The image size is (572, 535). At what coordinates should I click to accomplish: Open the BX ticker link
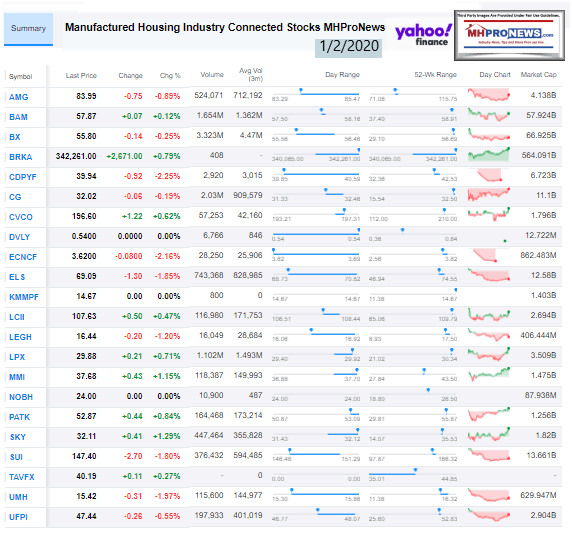[15, 137]
